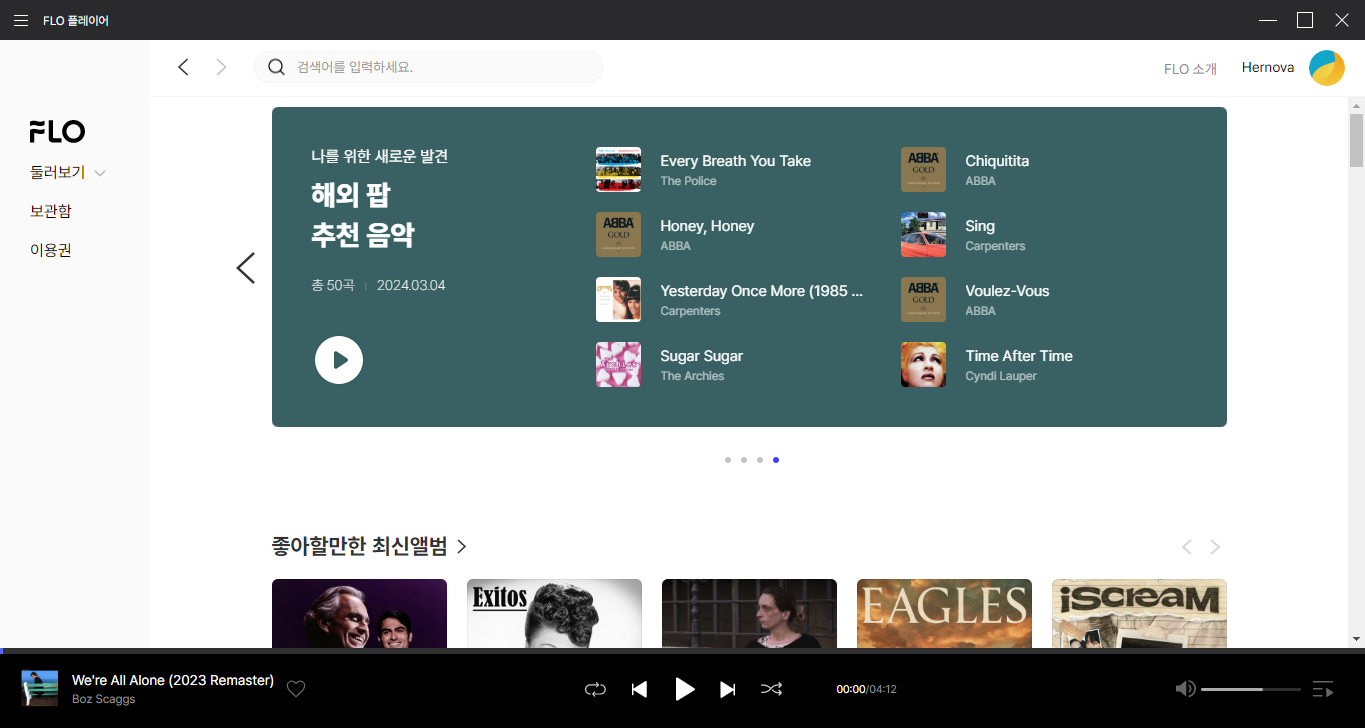Screen dimensions: 1365x728
Task: Click Voulez-Vous album cover
Action: 923,300
